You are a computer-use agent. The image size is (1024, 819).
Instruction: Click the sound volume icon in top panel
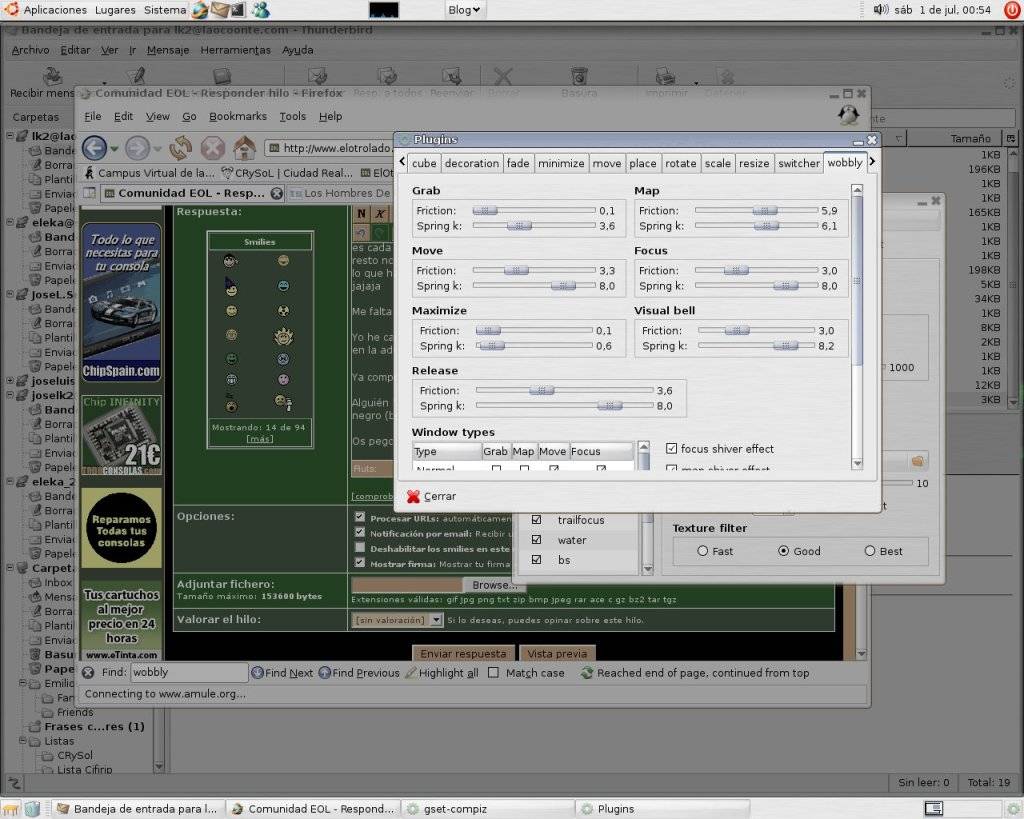pos(881,10)
